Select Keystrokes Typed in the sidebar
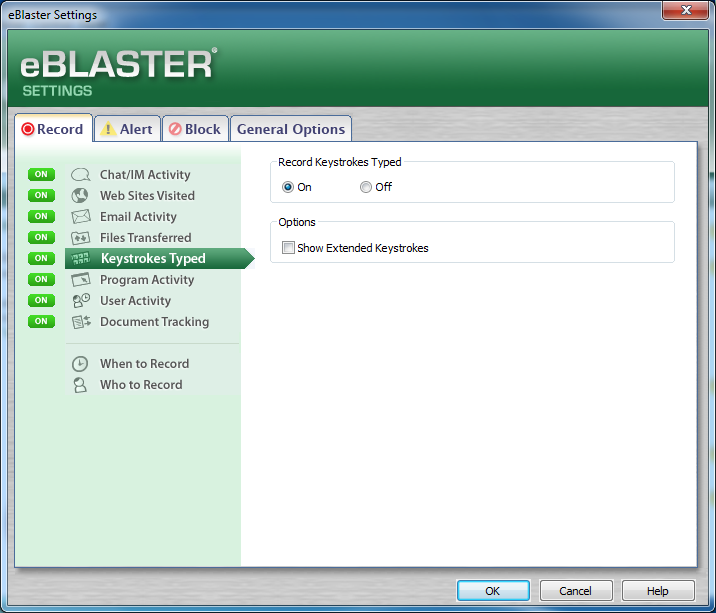716x613 pixels. click(153, 259)
